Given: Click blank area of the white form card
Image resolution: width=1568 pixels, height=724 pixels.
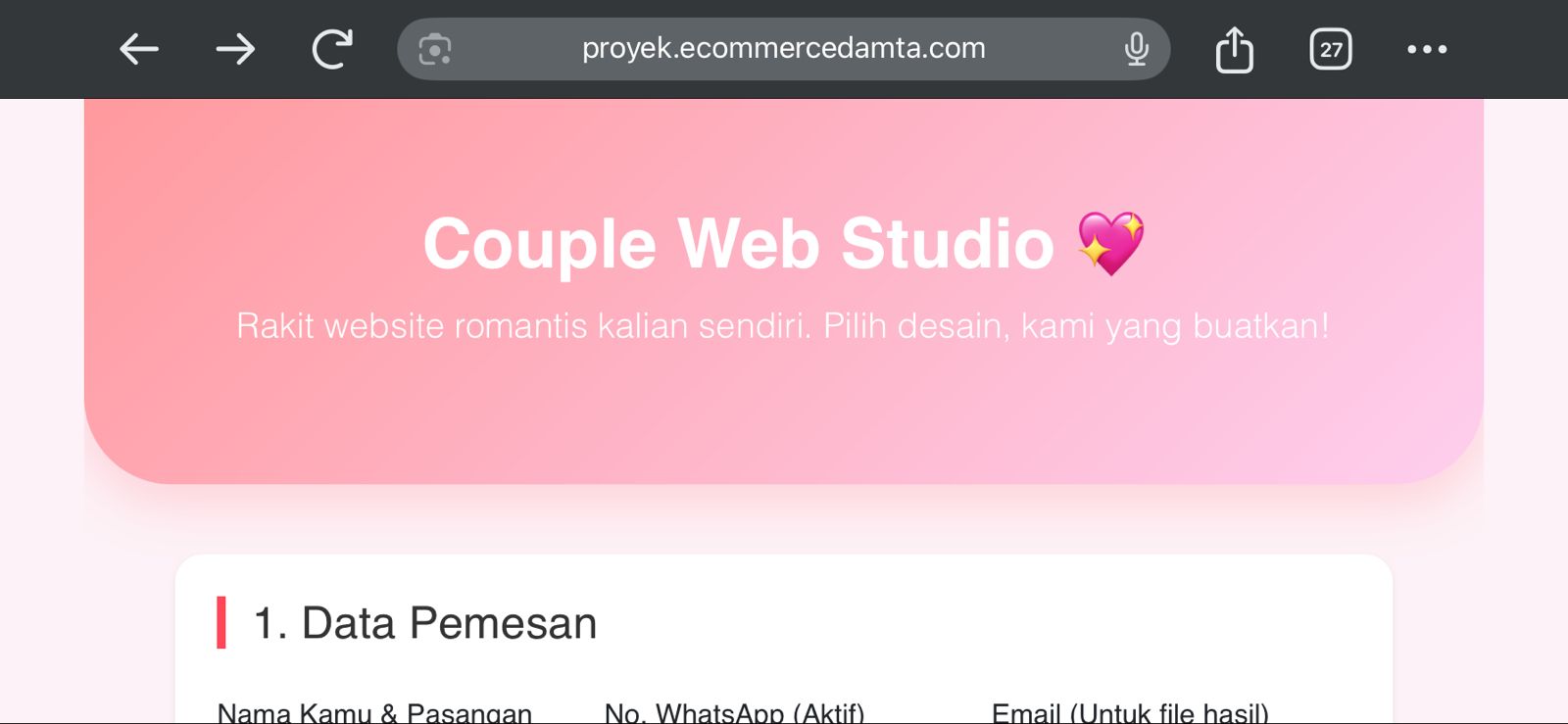Looking at the screenshot, I should pyautogui.click(x=980, y=627).
